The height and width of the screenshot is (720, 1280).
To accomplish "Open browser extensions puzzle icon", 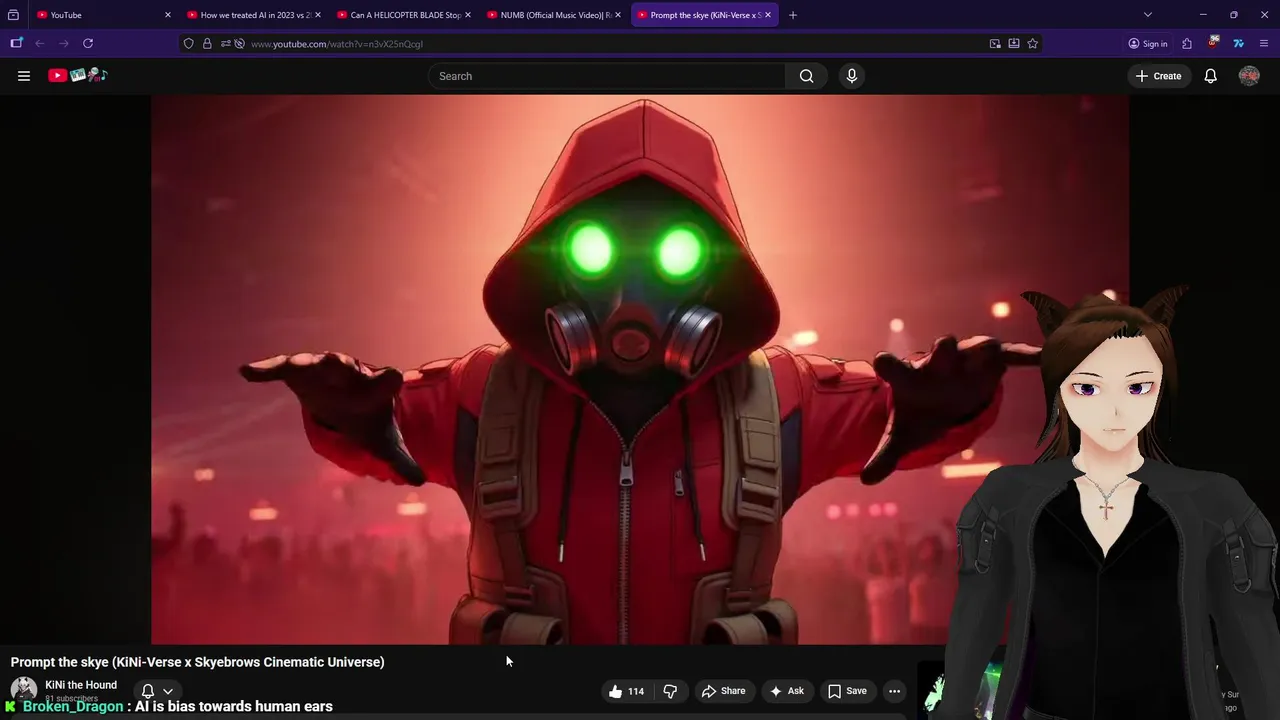I will (1187, 43).
